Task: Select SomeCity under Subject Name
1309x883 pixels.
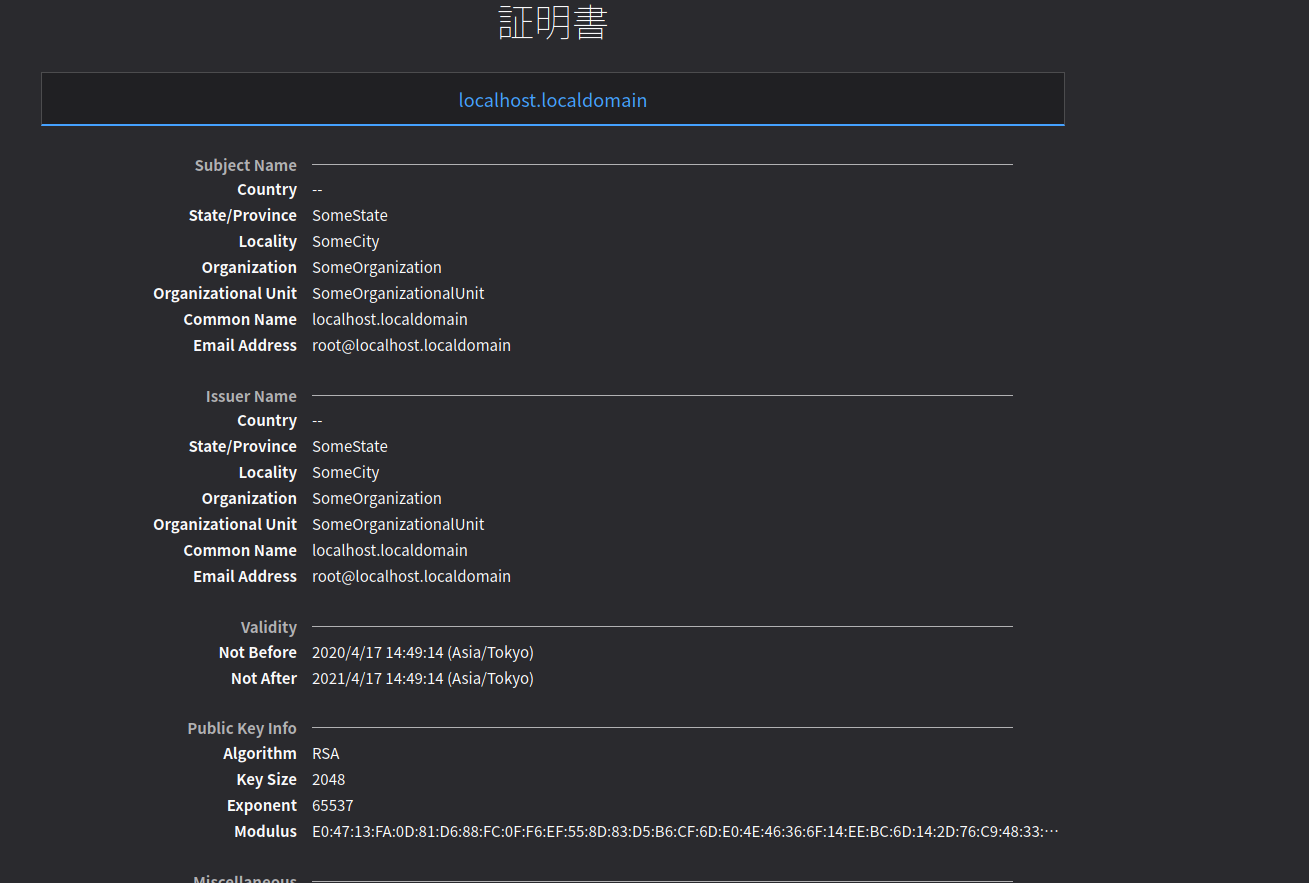Action: click(x=346, y=242)
